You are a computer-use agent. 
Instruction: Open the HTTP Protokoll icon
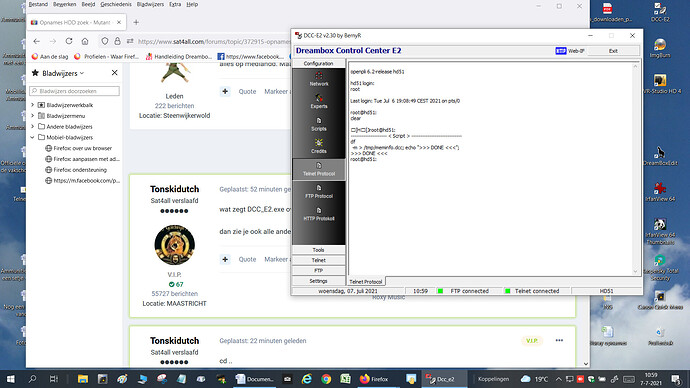tap(319, 214)
